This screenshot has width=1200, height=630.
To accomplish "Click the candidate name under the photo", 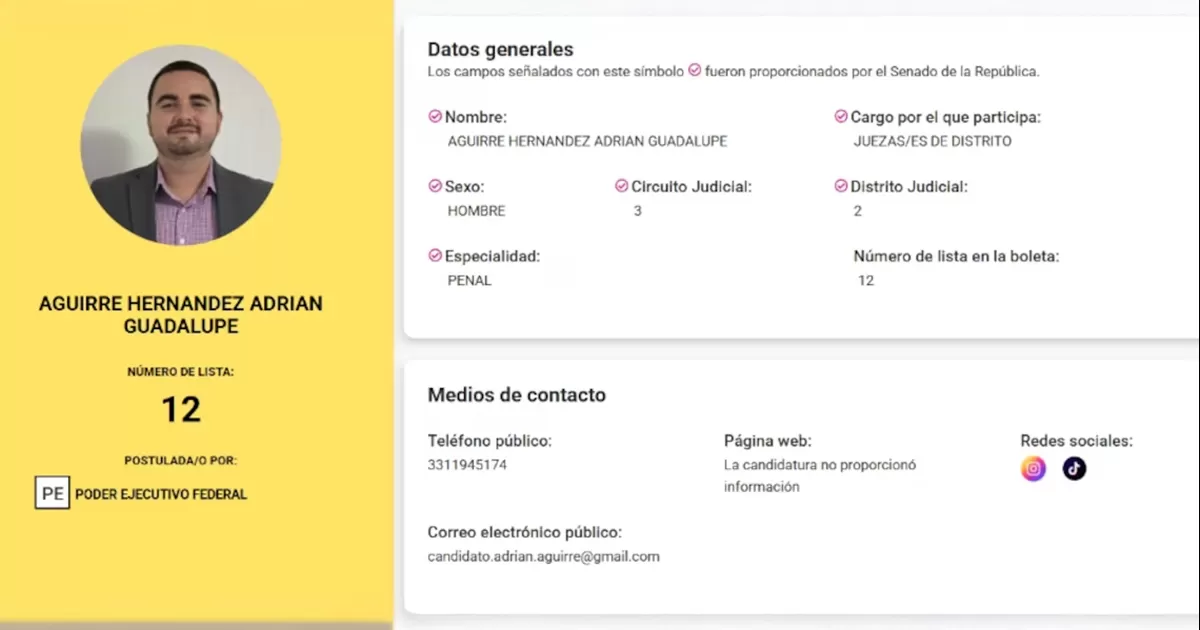I will [x=181, y=315].
